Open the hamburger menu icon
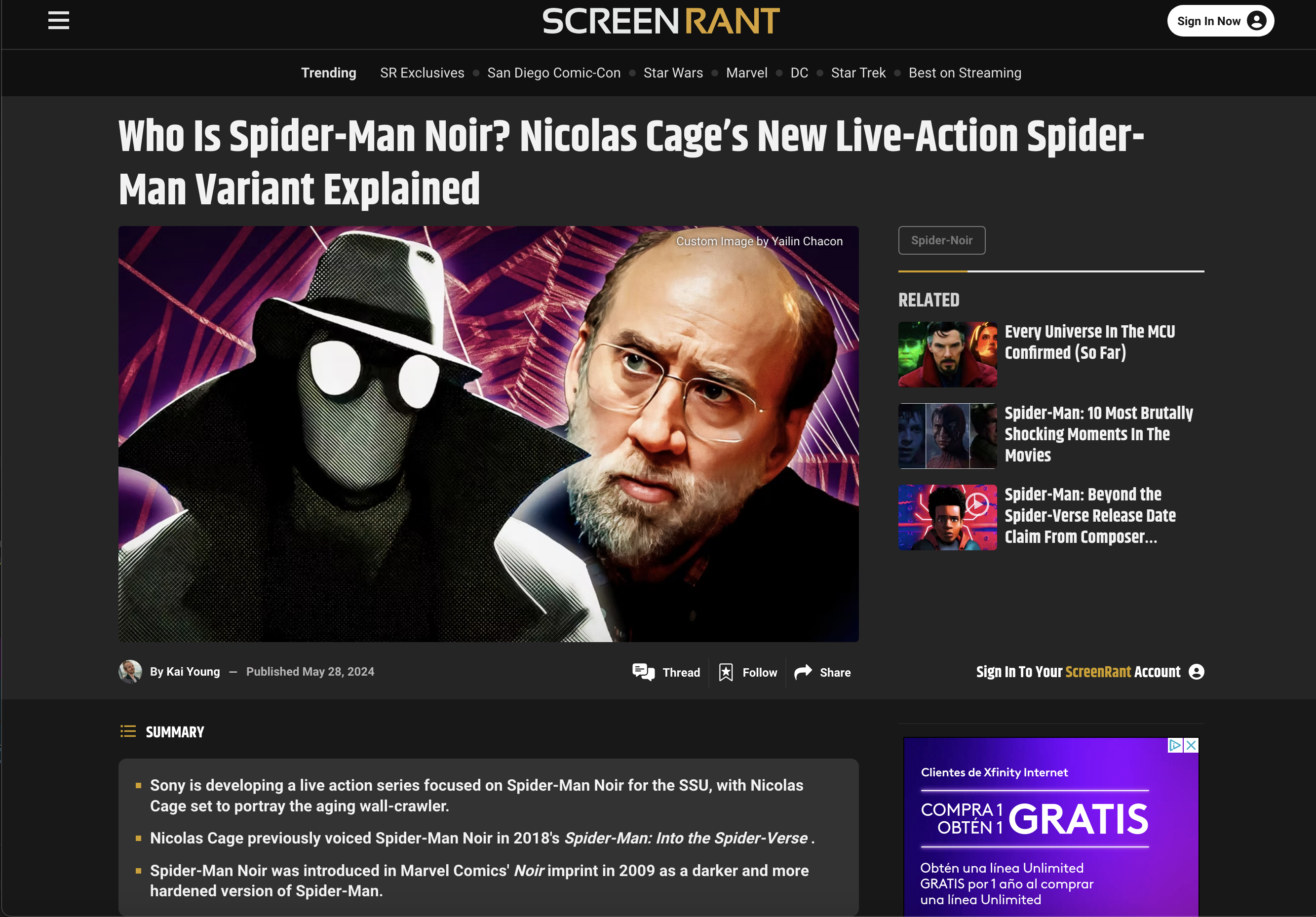Image resolution: width=1316 pixels, height=917 pixels. click(58, 21)
